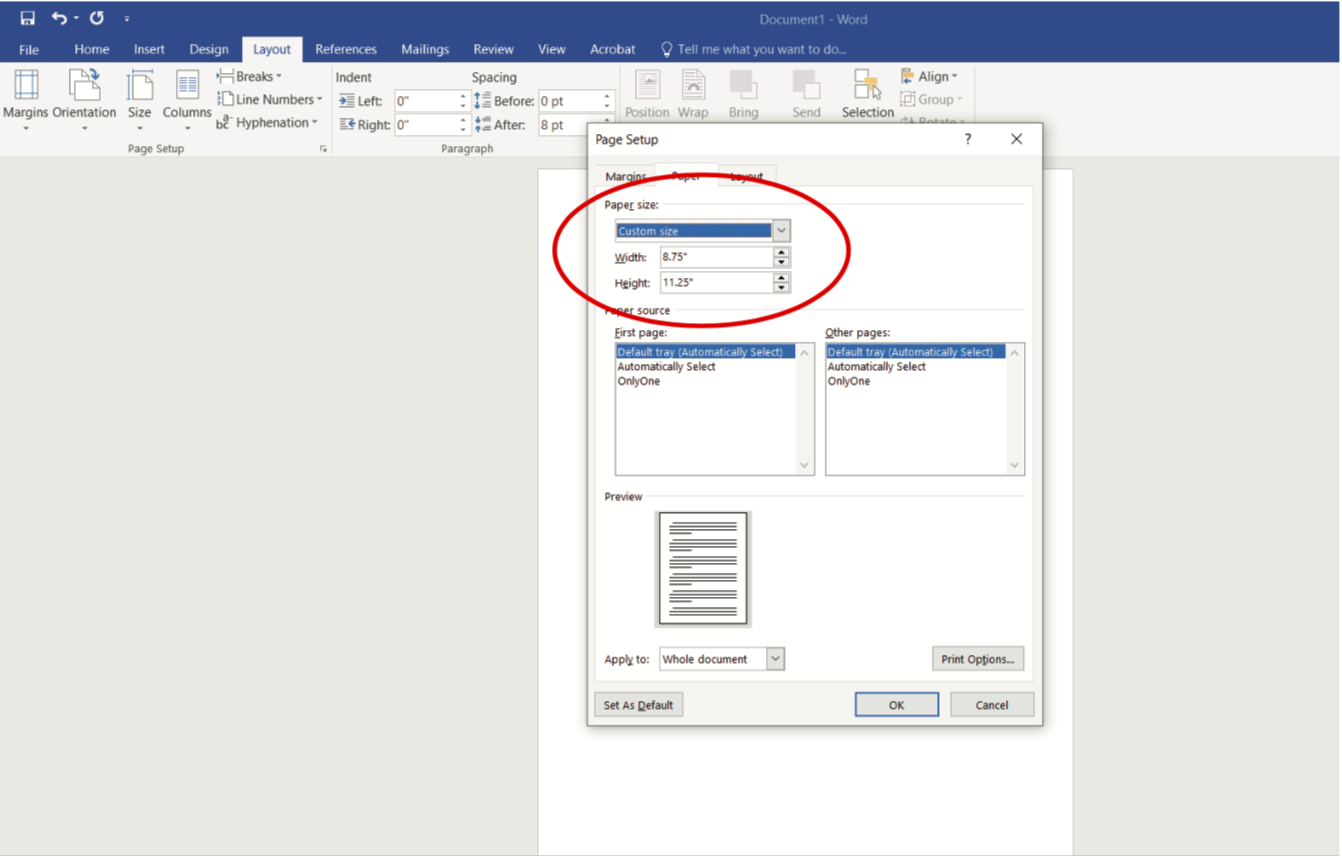Open the Selection Pane tool
The width and height of the screenshot is (1342, 856).
coord(867,95)
